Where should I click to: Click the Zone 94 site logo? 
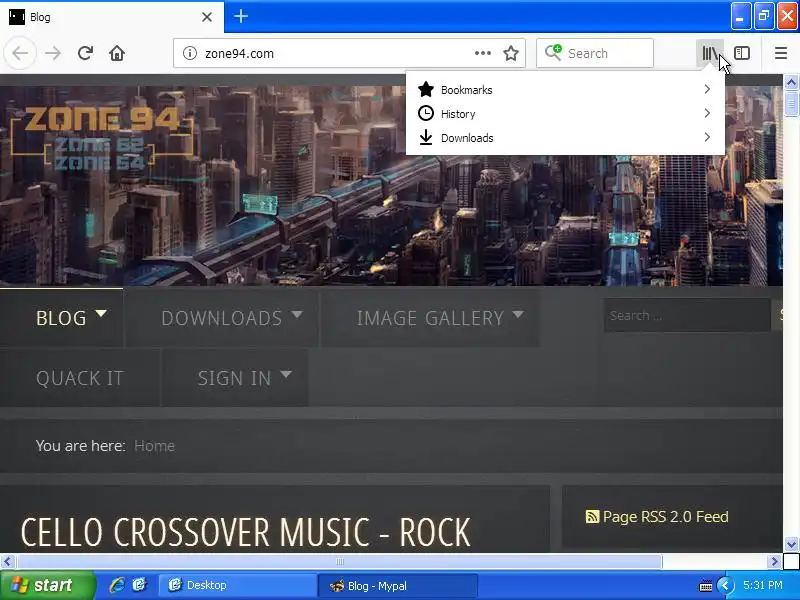click(102, 138)
